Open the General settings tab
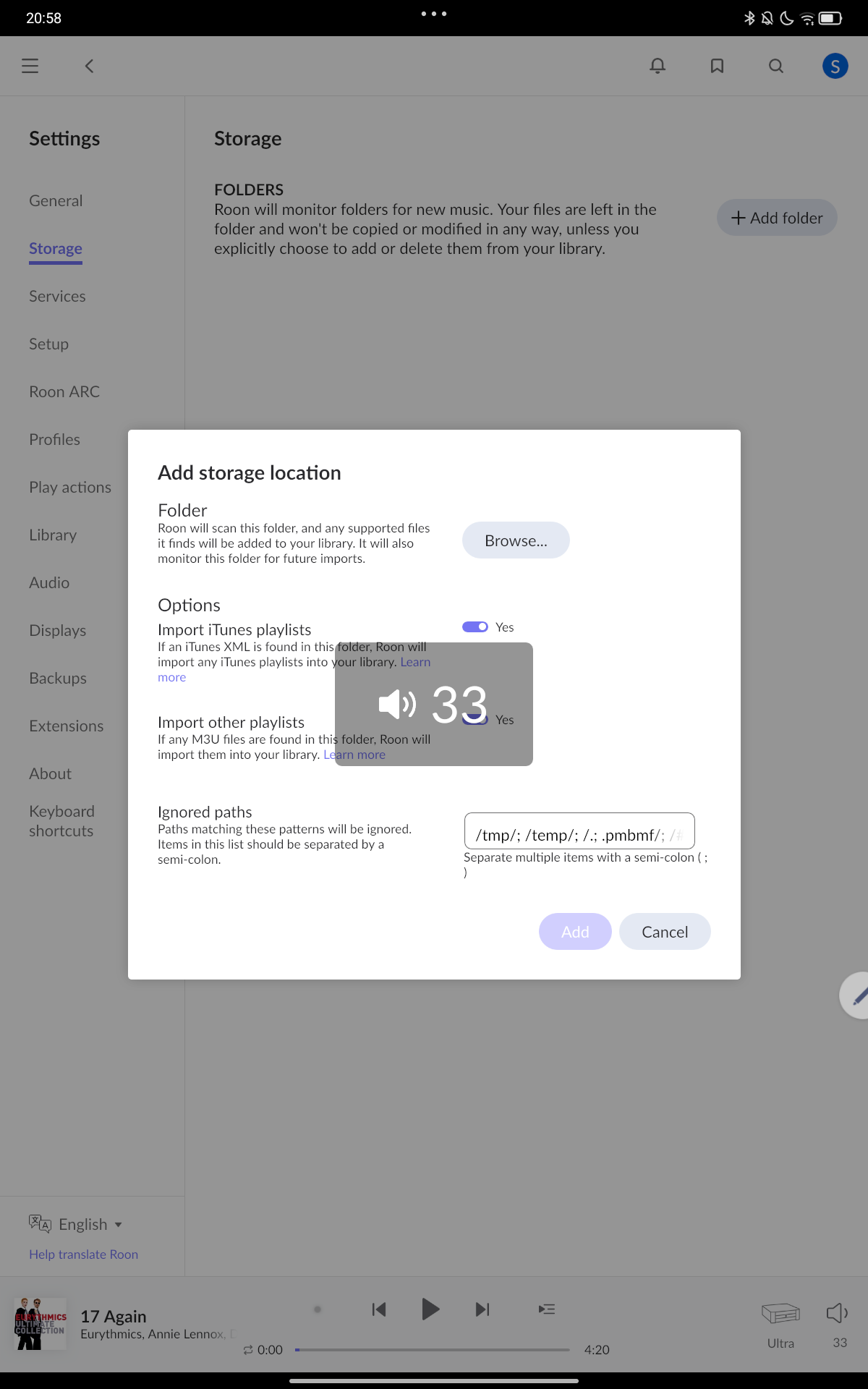 point(56,200)
